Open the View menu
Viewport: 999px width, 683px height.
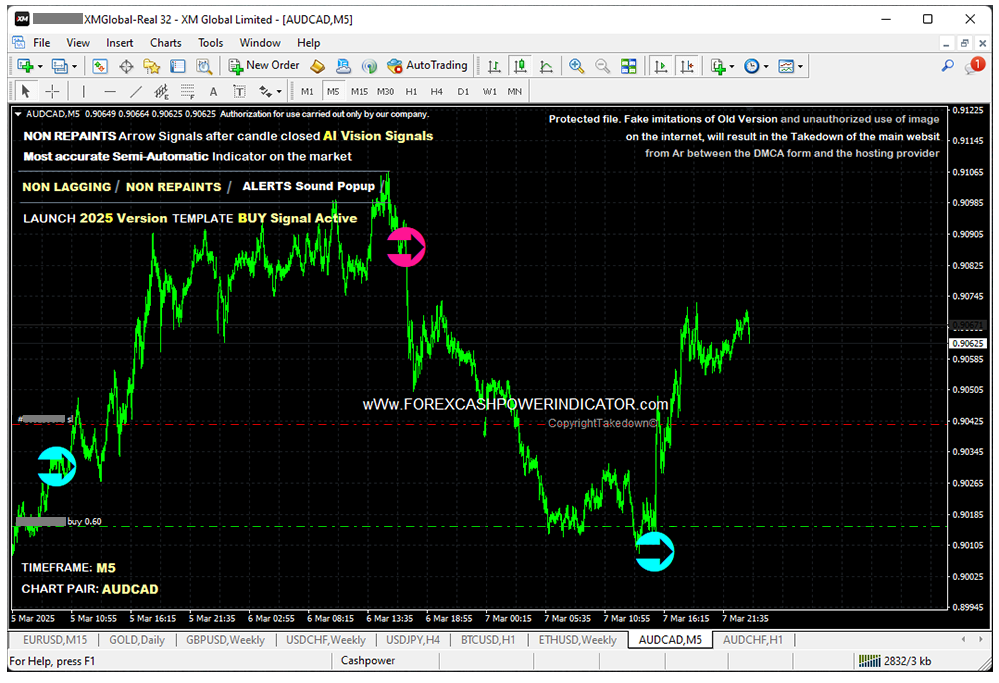pyautogui.click(x=78, y=43)
